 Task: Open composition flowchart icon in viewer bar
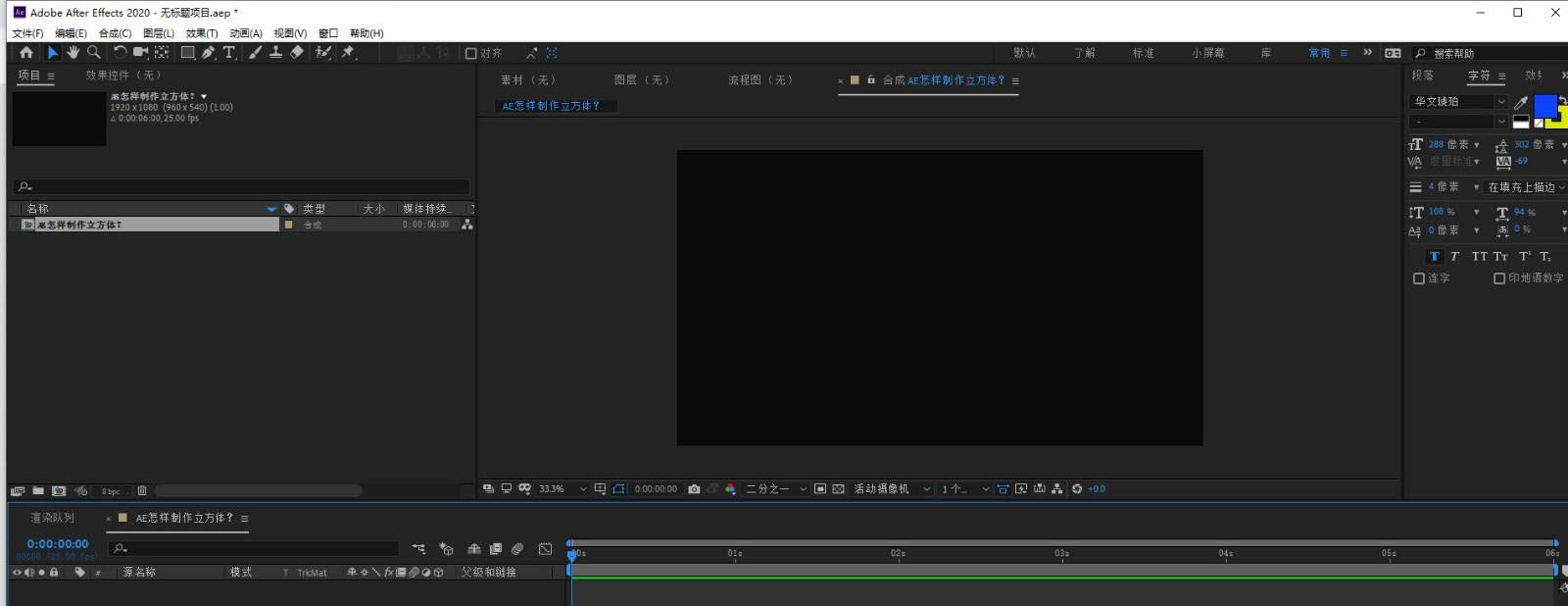pos(1056,488)
